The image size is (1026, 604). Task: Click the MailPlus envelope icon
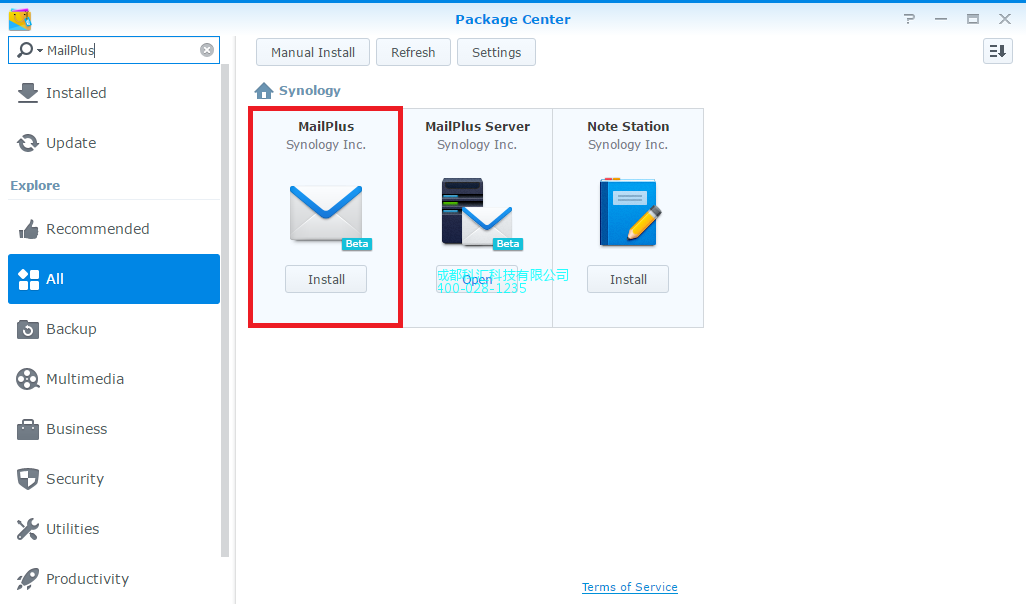pyautogui.click(x=326, y=213)
